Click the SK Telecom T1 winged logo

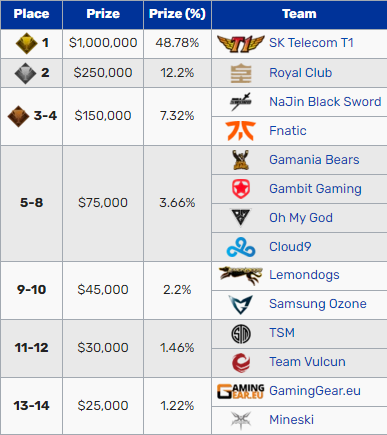[x=241, y=44]
